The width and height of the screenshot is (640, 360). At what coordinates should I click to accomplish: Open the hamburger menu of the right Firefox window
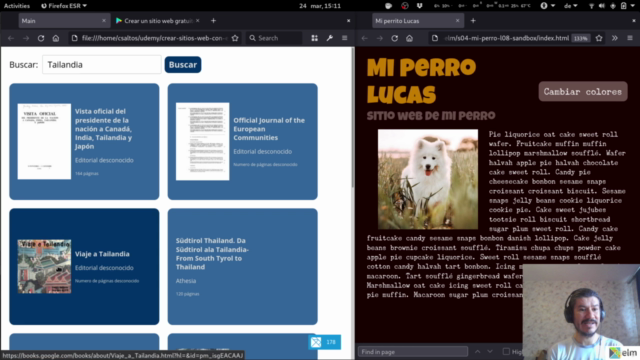630,38
